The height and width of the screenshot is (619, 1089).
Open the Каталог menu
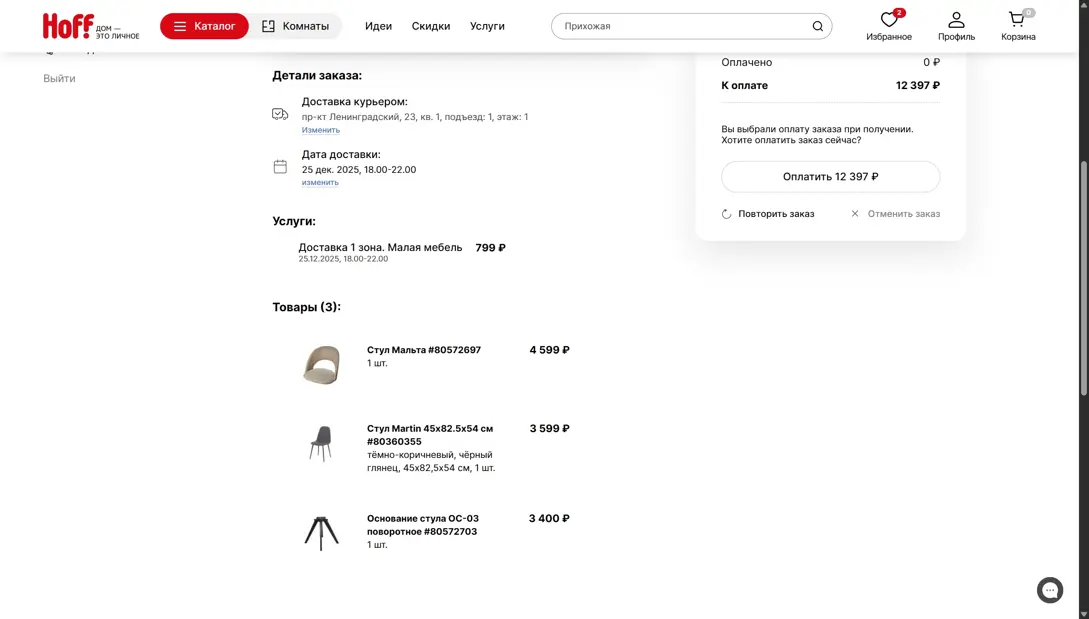point(204,26)
